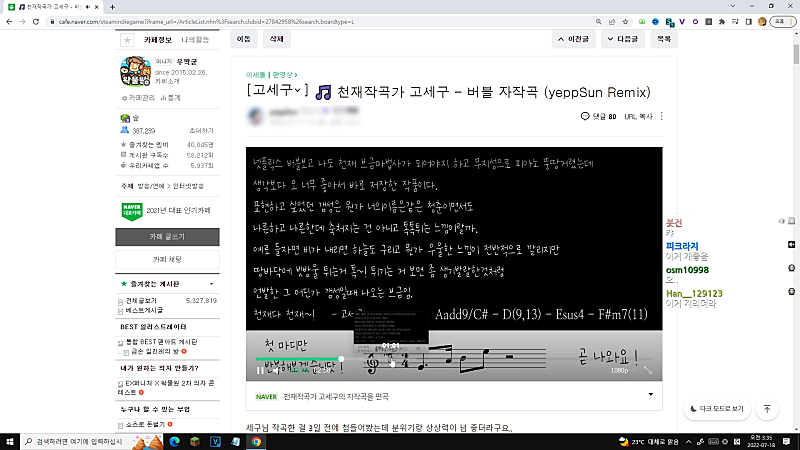
Task: Click the purple circle extension icon
Action: pyautogui.click(x=695, y=21)
